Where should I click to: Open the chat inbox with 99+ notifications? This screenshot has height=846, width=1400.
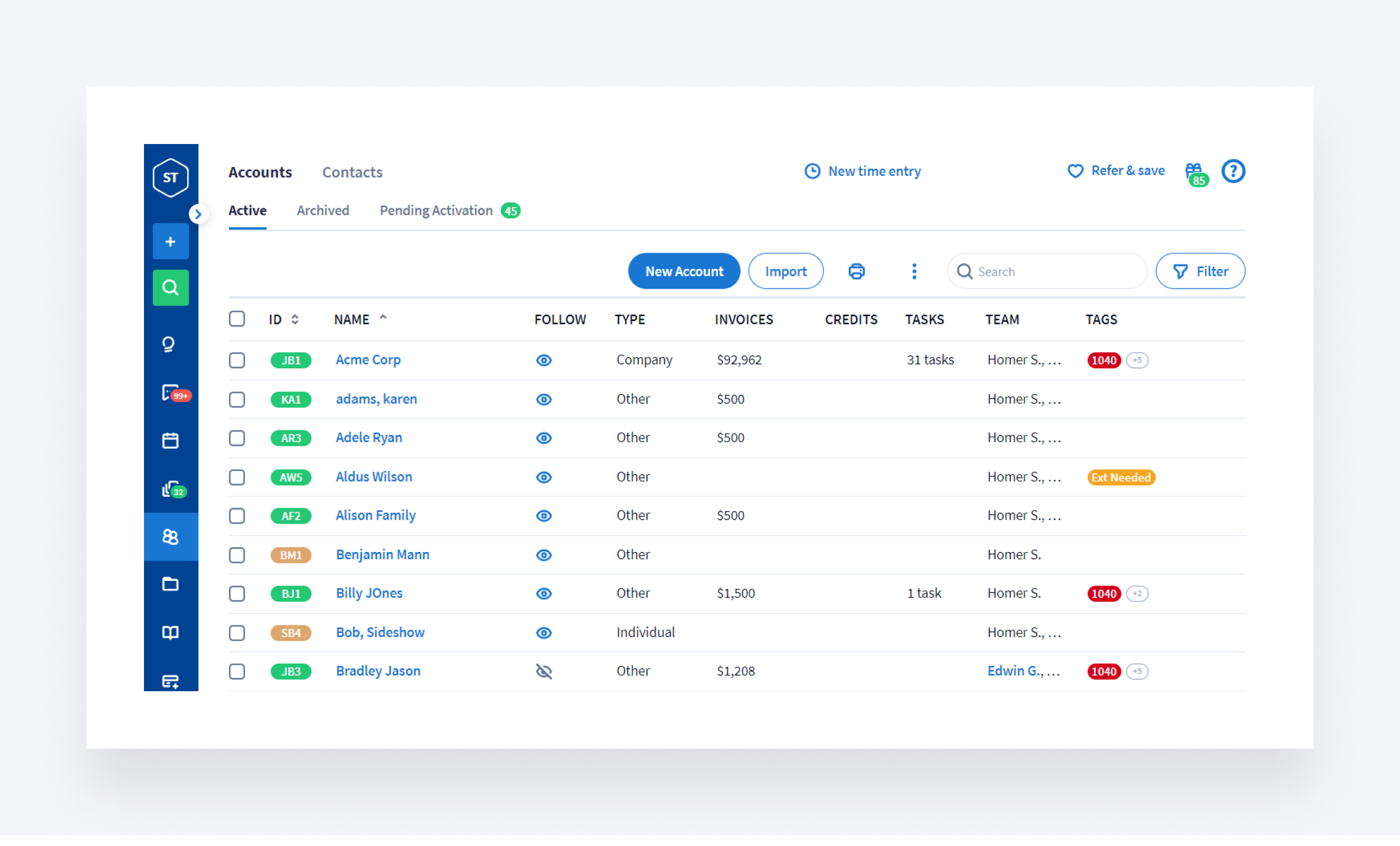click(170, 393)
